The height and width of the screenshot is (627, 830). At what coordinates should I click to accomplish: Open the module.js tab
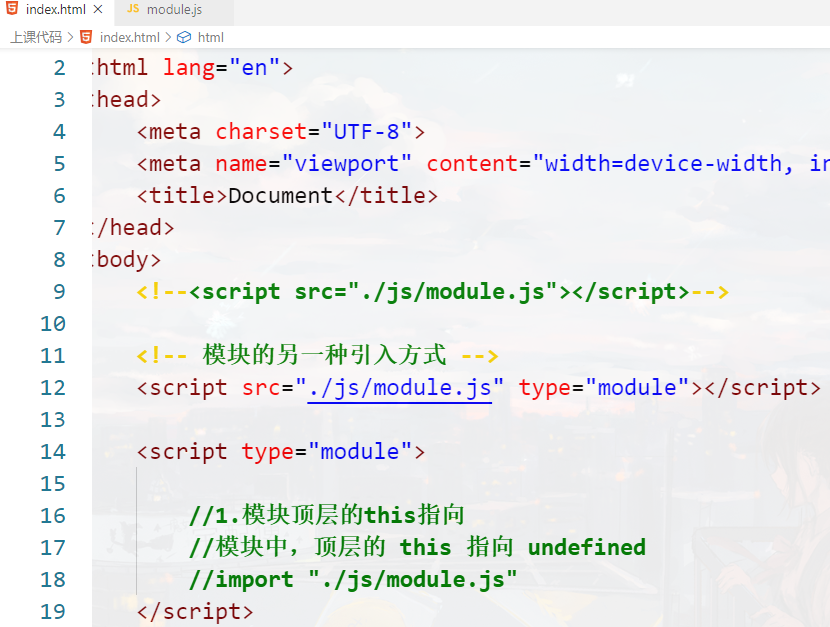point(174,10)
